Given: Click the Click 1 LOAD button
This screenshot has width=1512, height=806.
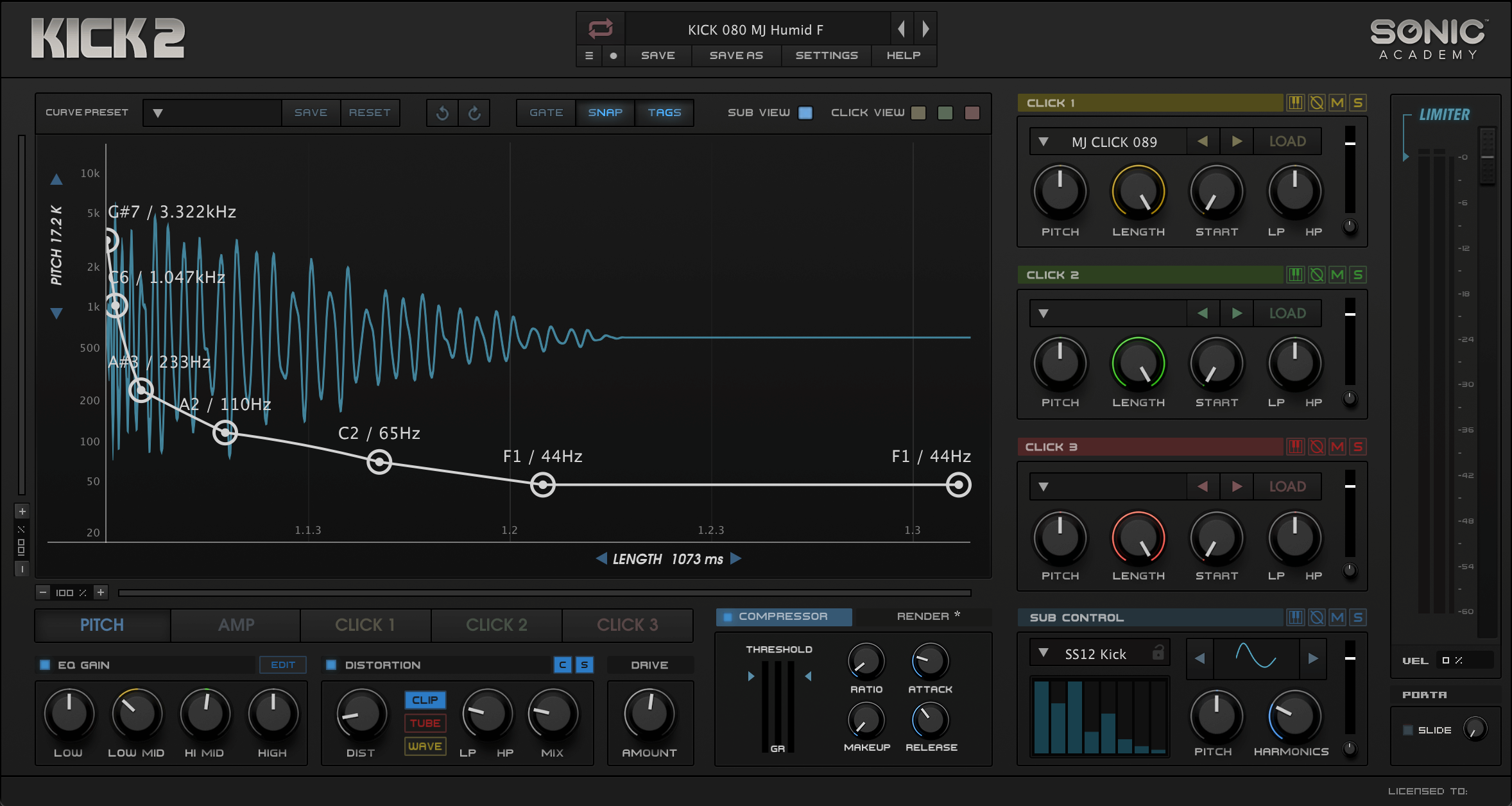Looking at the screenshot, I should [x=1287, y=142].
